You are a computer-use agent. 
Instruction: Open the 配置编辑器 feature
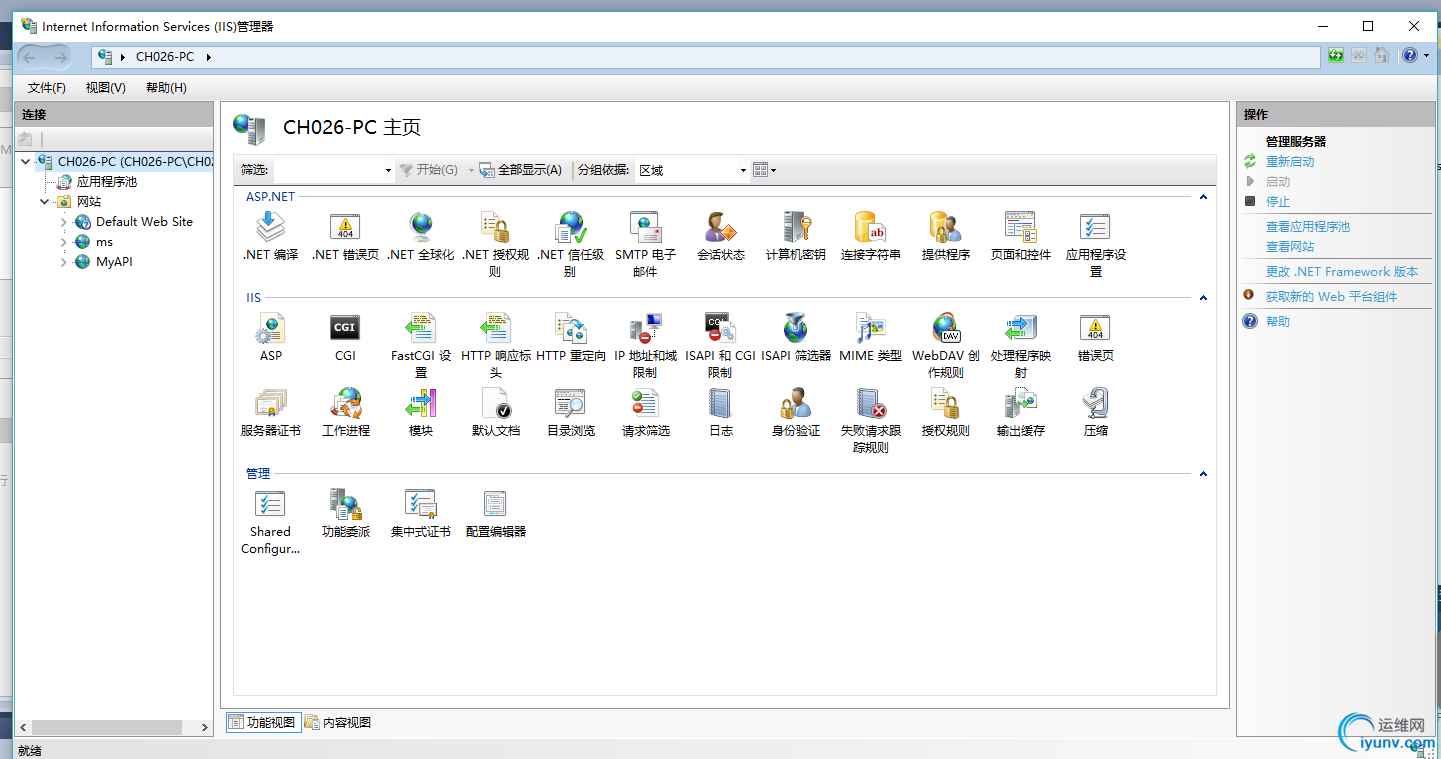click(495, 513)
